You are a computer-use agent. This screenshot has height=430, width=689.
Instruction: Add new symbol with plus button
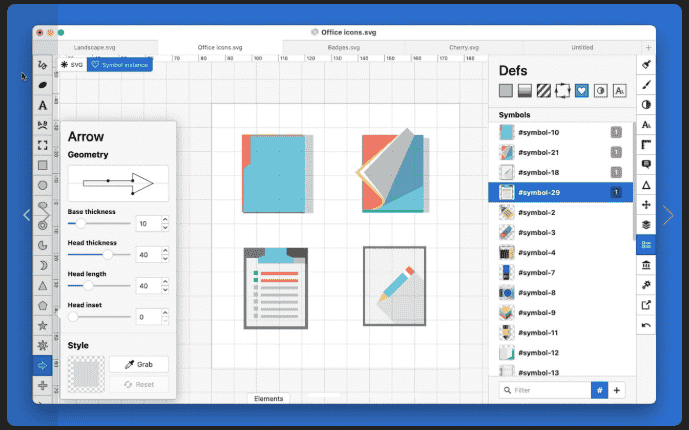[x=616, y=390]
